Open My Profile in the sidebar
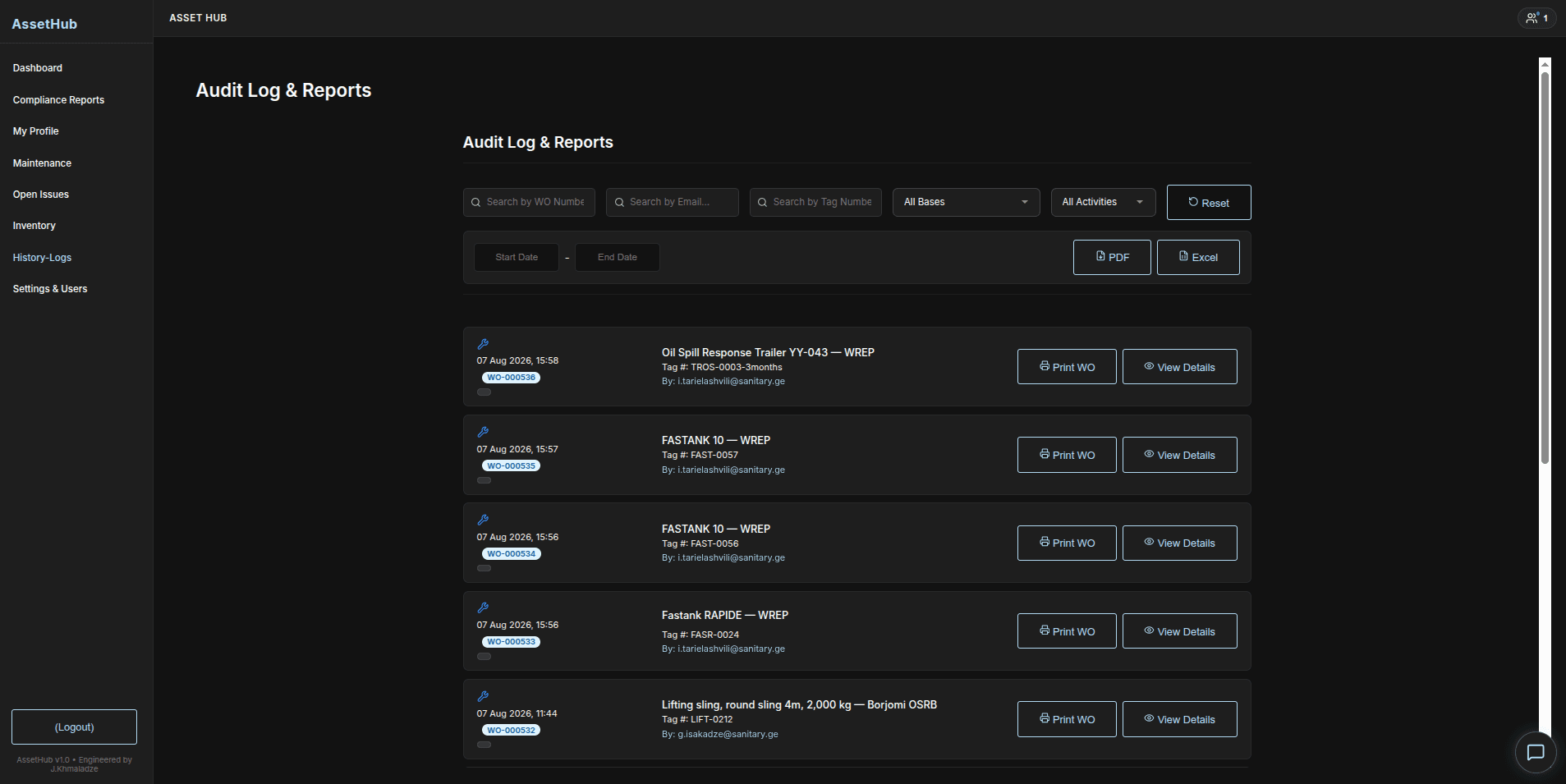 (x=35, y=131)
